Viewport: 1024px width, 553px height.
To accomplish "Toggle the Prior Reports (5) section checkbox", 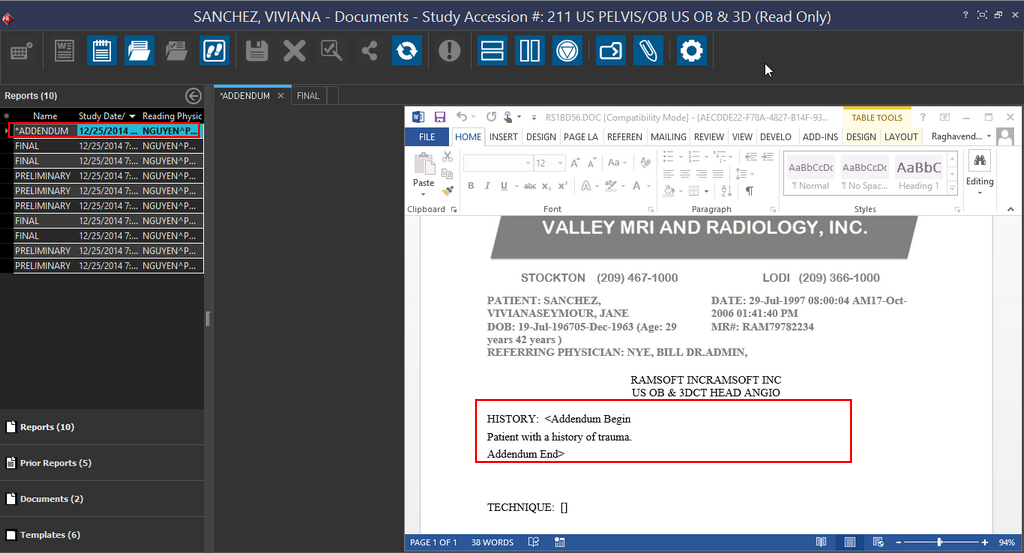I will (x=11, y=463).
